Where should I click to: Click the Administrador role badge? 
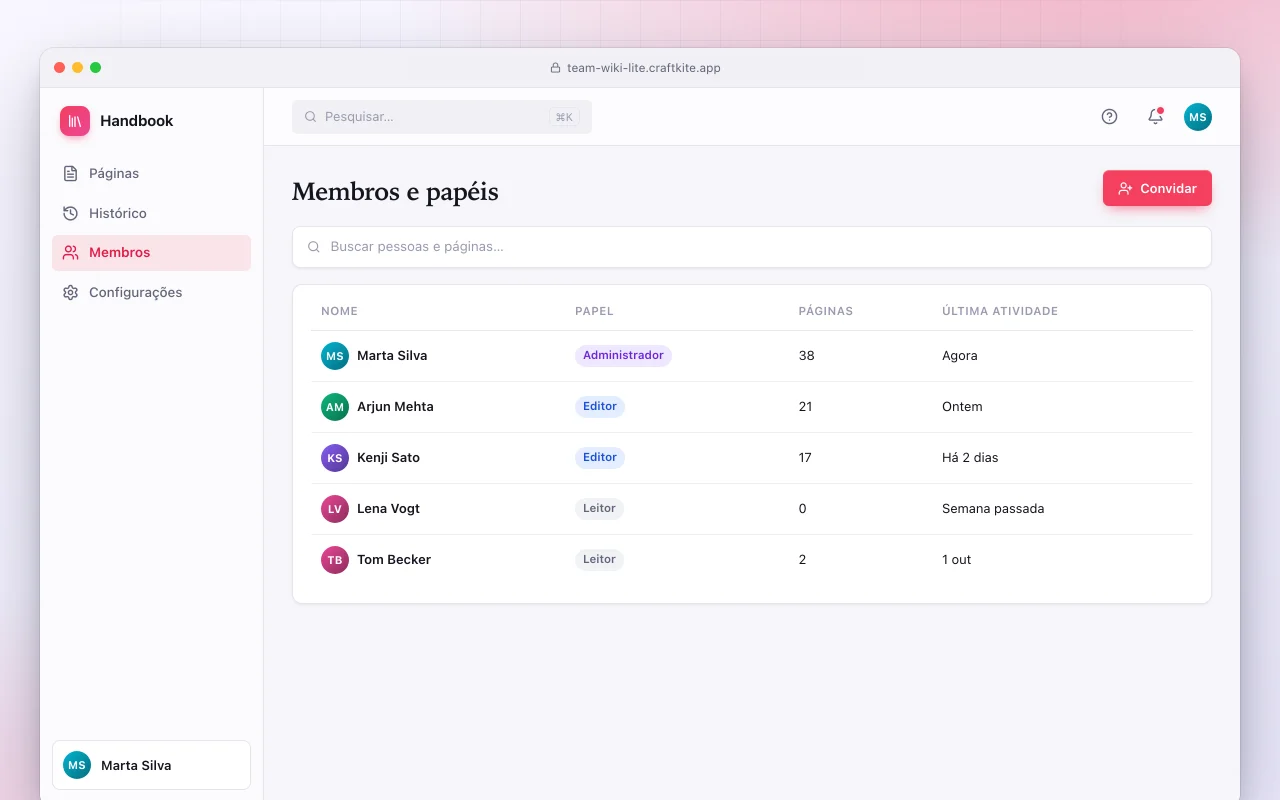pos(623,355)
